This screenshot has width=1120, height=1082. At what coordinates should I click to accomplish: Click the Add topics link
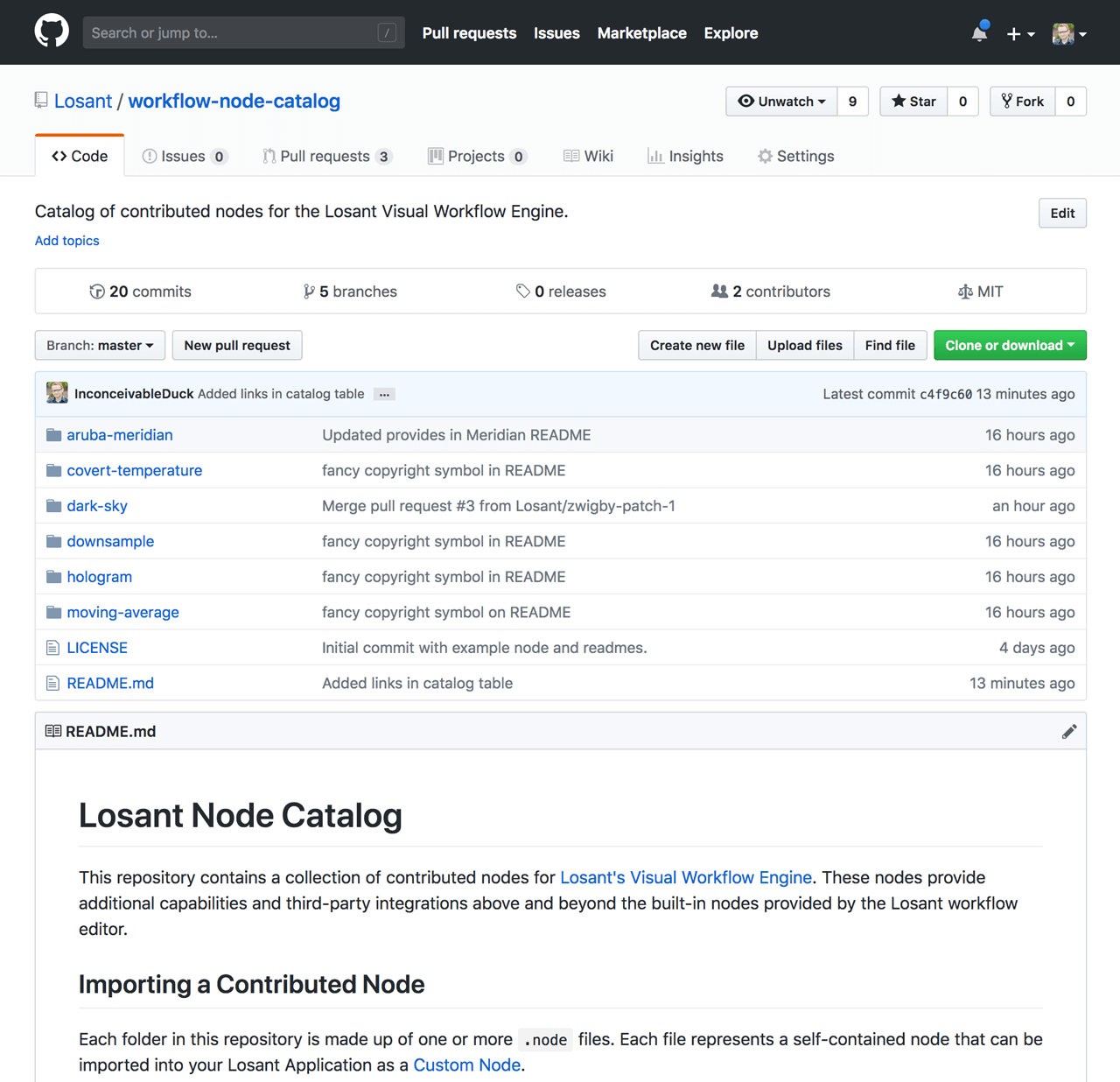tap(66, 241)
